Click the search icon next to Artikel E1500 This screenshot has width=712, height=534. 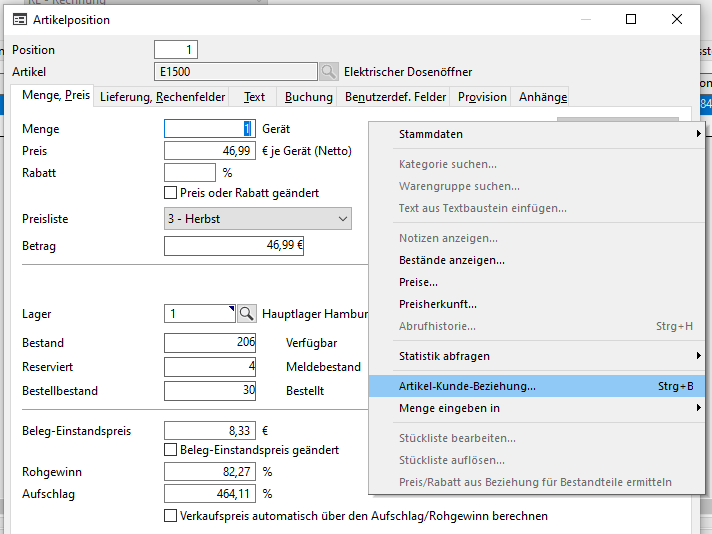328,72
